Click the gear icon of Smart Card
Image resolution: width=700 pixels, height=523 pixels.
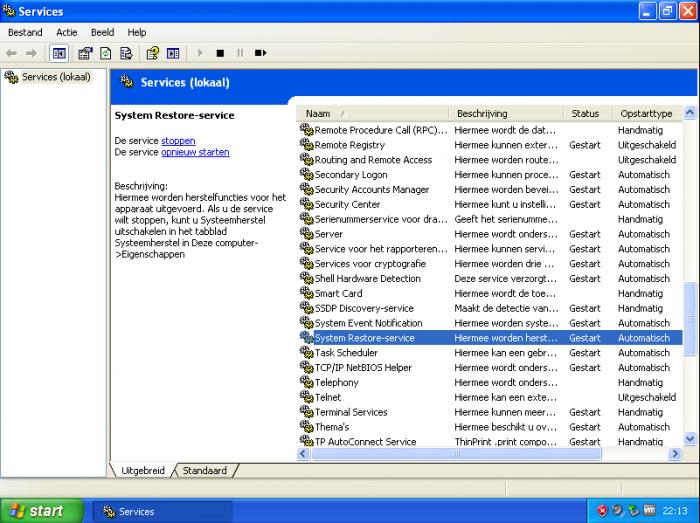(x=306, y=293)
